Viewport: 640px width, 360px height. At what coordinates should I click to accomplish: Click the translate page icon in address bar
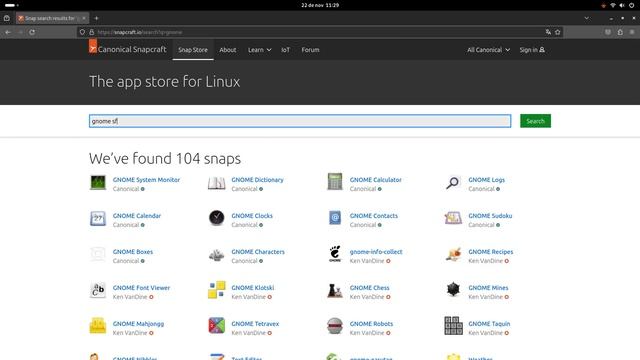click(548, 32)
